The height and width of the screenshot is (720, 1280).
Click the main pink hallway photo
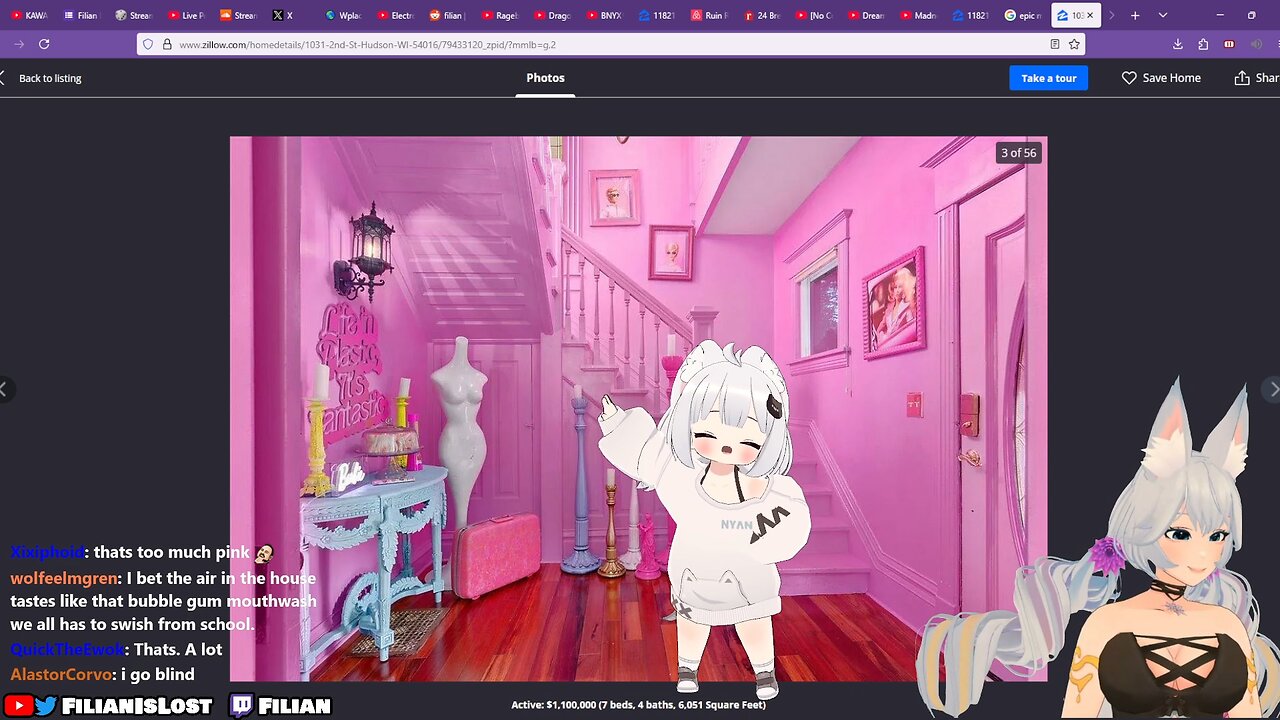pyautogui.click(x=638, y=409)
